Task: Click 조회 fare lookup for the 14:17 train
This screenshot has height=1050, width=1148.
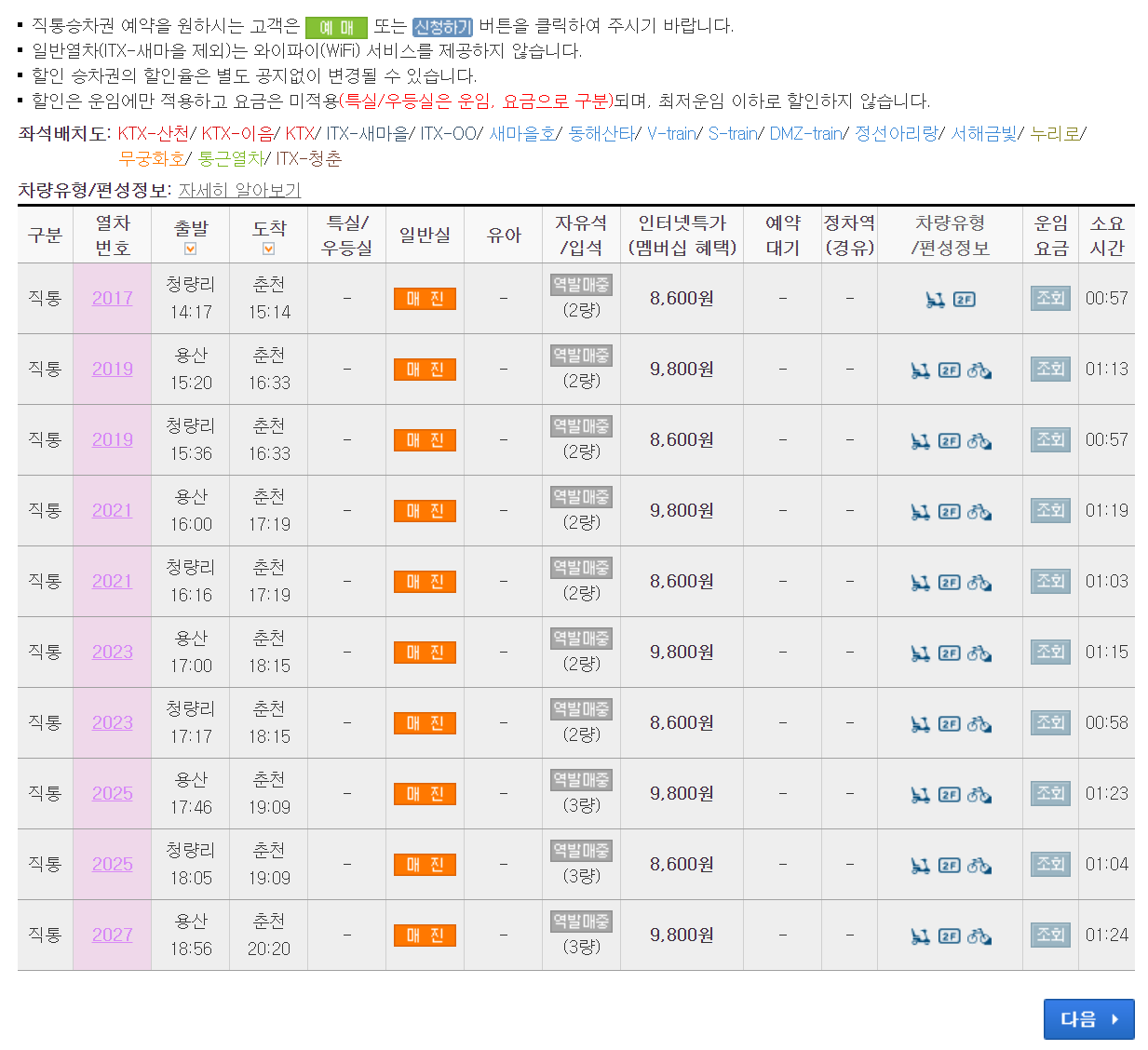Action: tap(1050, 298)
